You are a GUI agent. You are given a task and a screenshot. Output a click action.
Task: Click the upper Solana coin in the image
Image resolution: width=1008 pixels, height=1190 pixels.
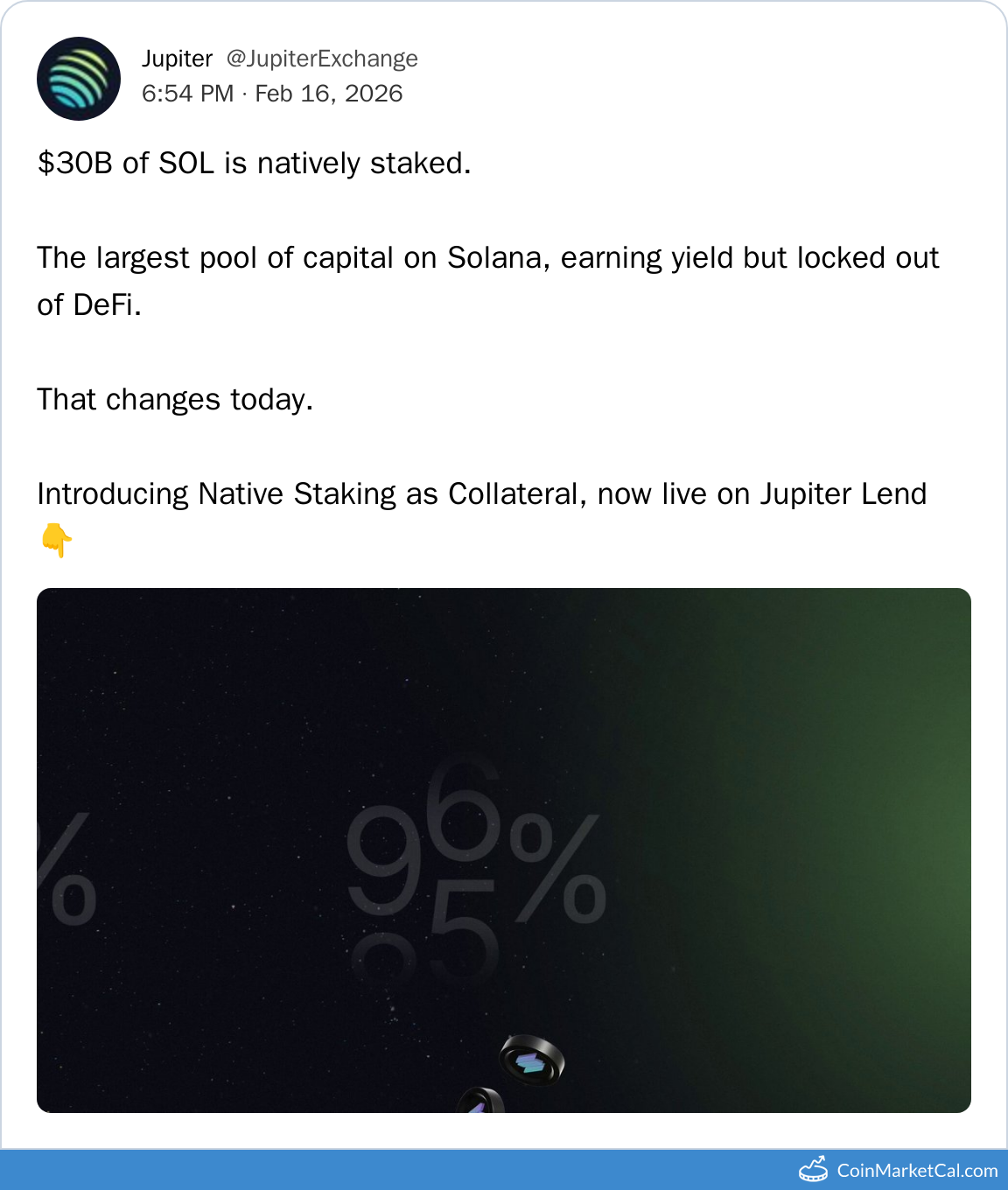pos(532,1060)
